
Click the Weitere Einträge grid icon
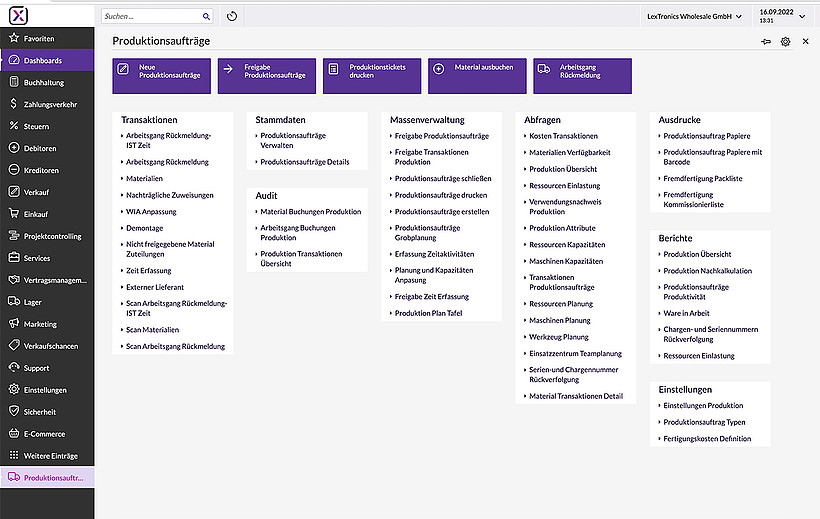[x=14, y=456]
